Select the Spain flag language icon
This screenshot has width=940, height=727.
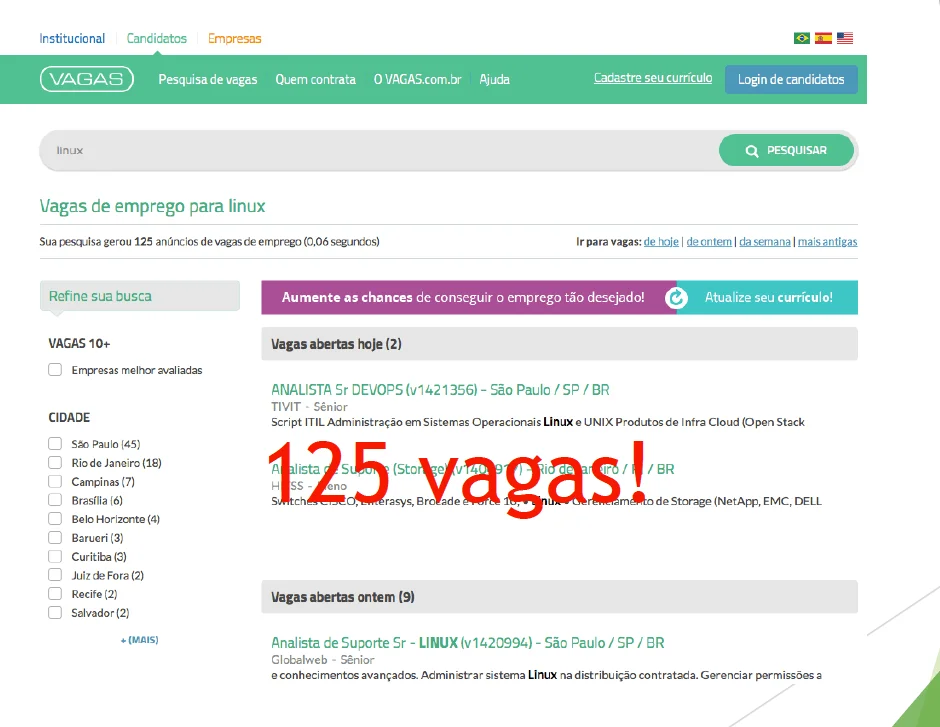click(823, 38)
